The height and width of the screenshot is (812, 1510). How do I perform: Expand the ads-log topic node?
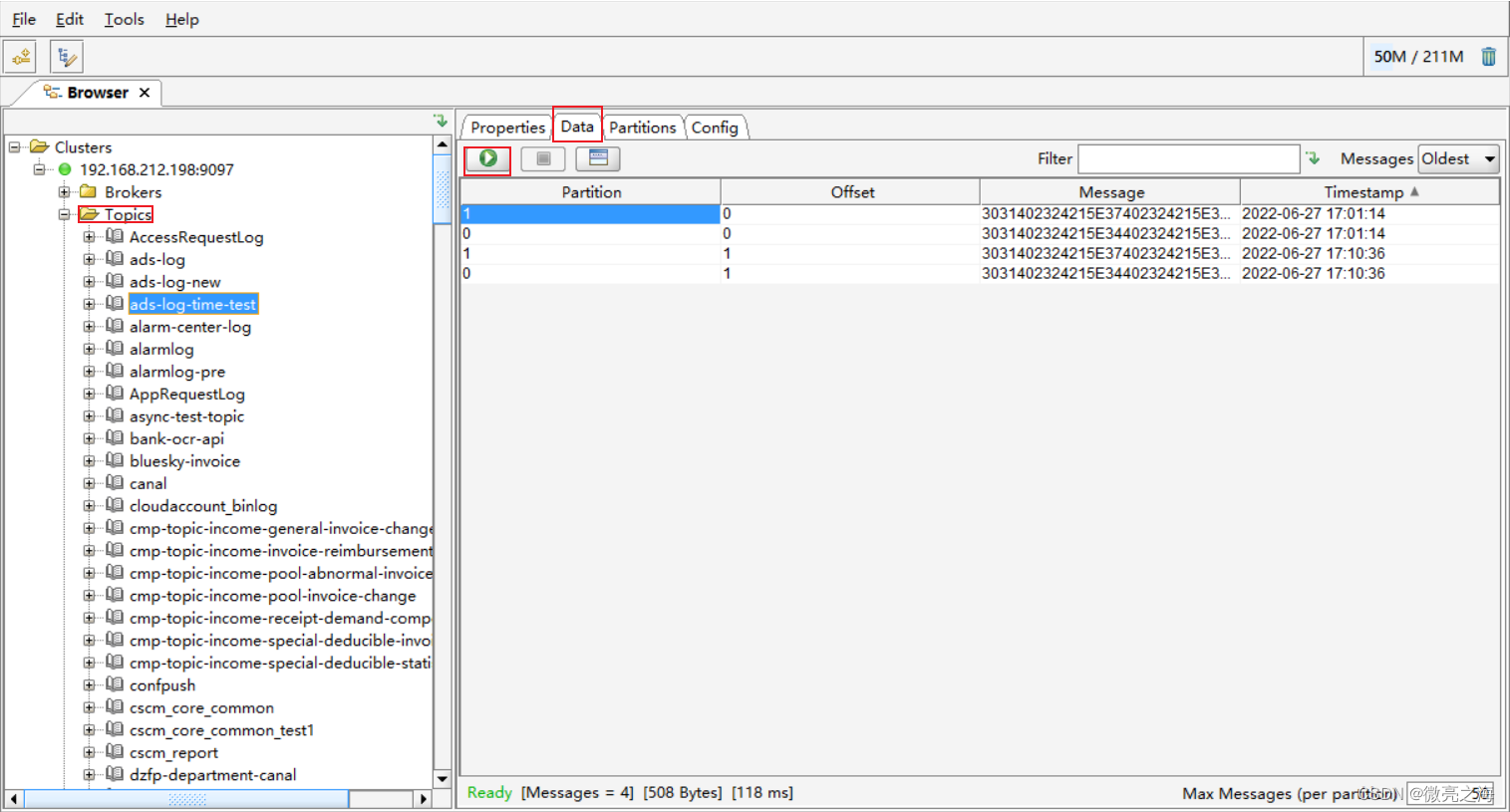(90, 259)
